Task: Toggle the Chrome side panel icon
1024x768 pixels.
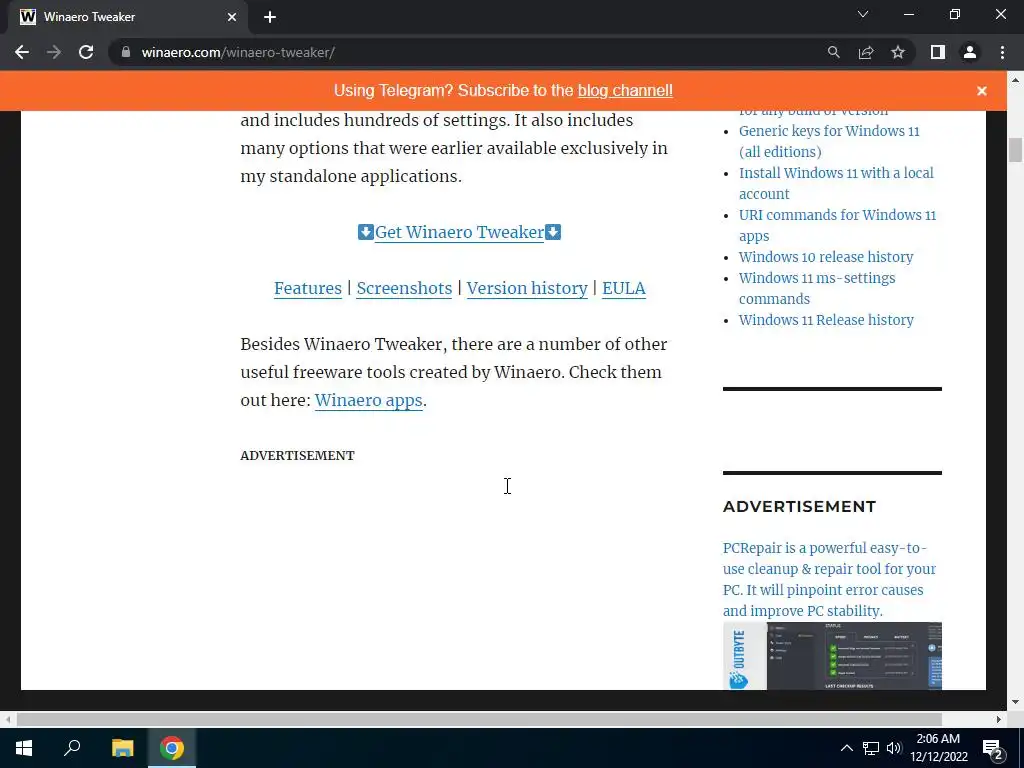Action: pyautogui.click(x=938, y=52)
